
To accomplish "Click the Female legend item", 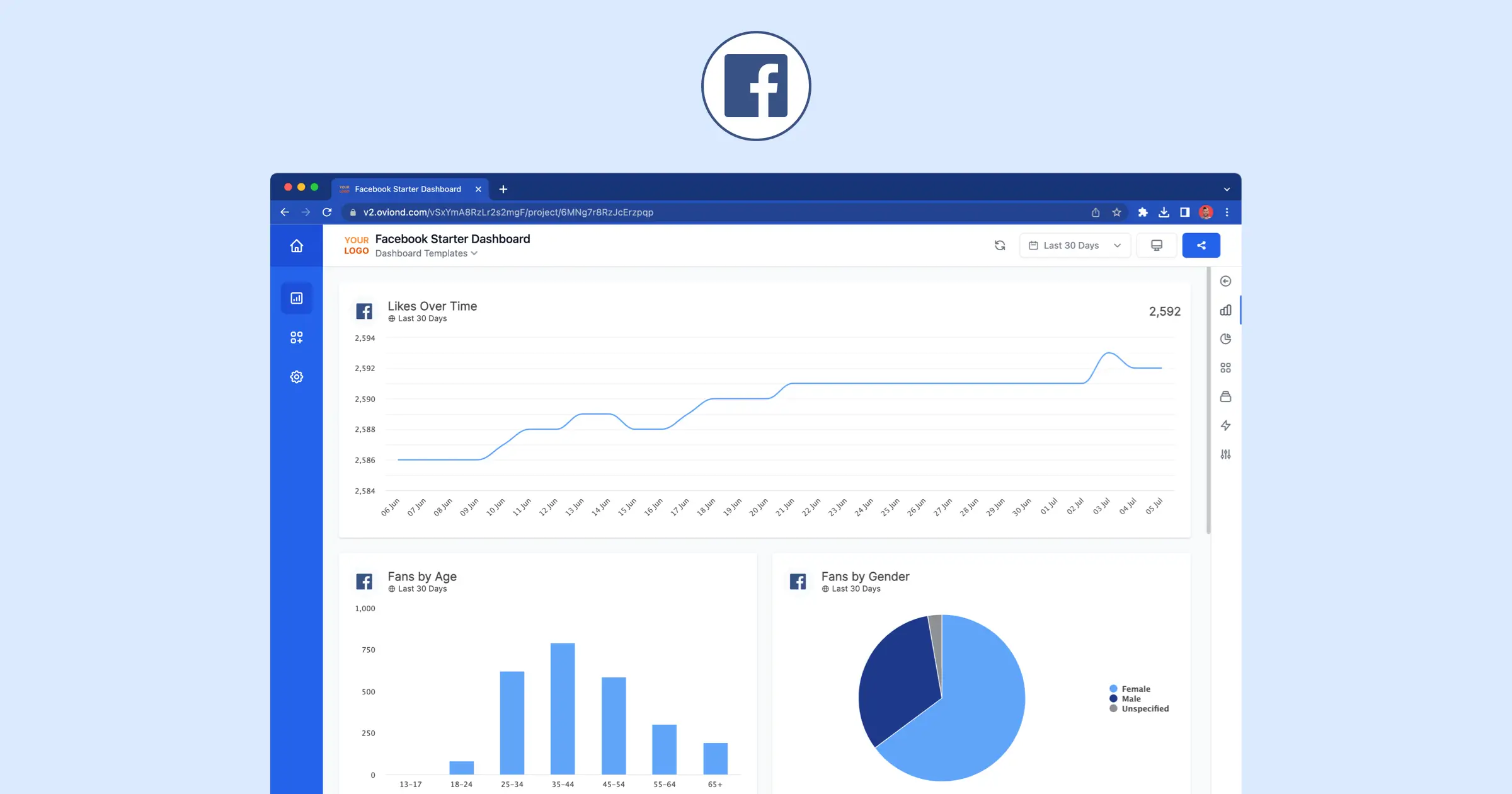I will [1130, 689].
